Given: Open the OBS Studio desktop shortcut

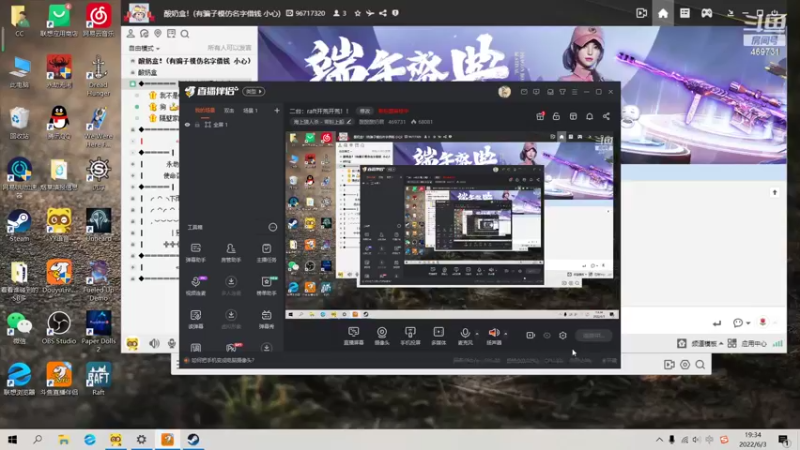Looking at the screenshot, I should tap(59, 328).
